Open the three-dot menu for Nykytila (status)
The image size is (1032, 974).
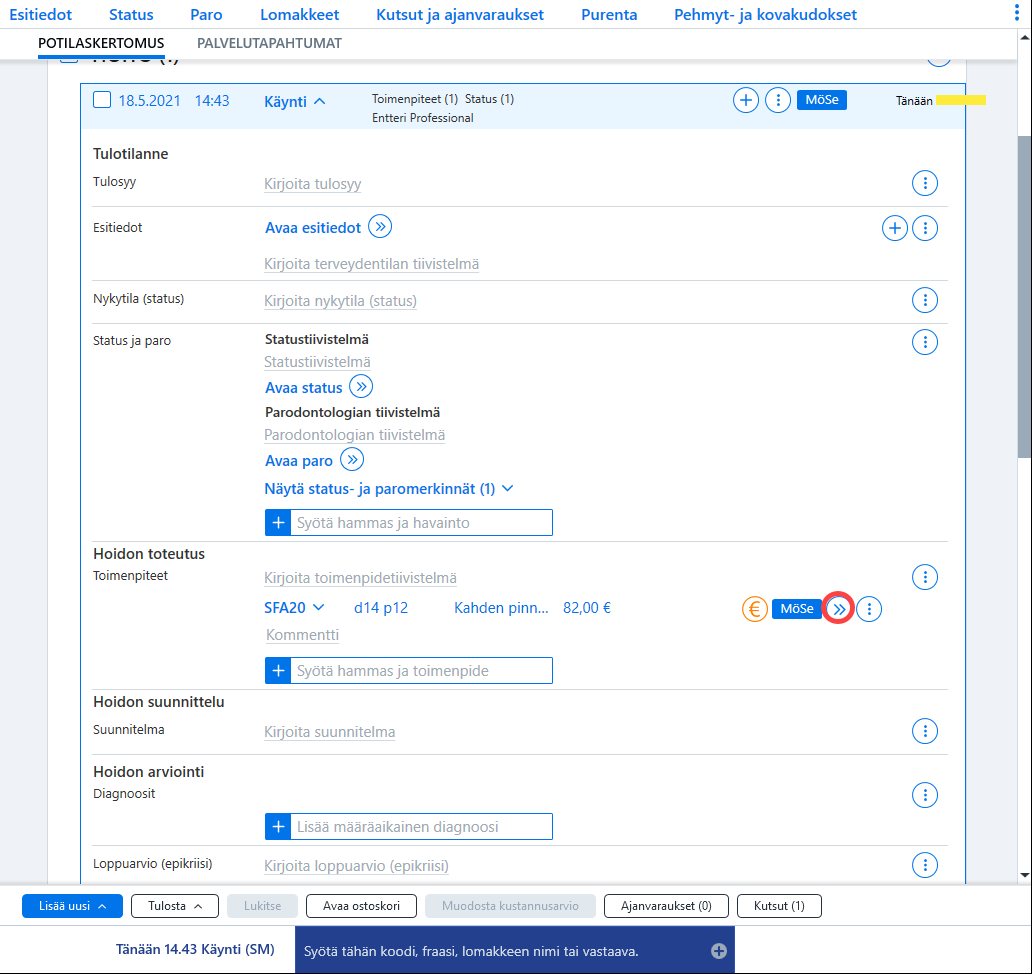tap(925, 300)
